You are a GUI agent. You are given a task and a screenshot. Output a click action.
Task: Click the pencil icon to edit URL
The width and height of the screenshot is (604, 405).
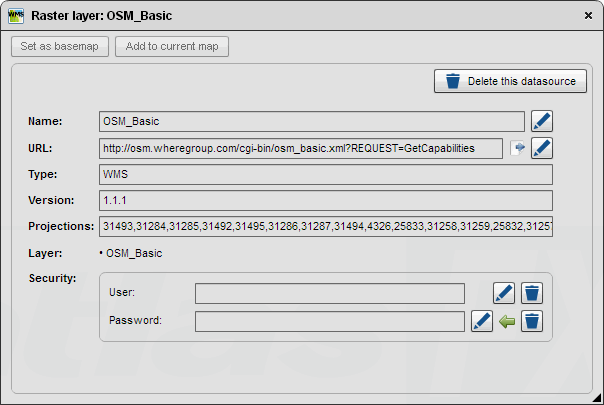[x=542, y=148]
